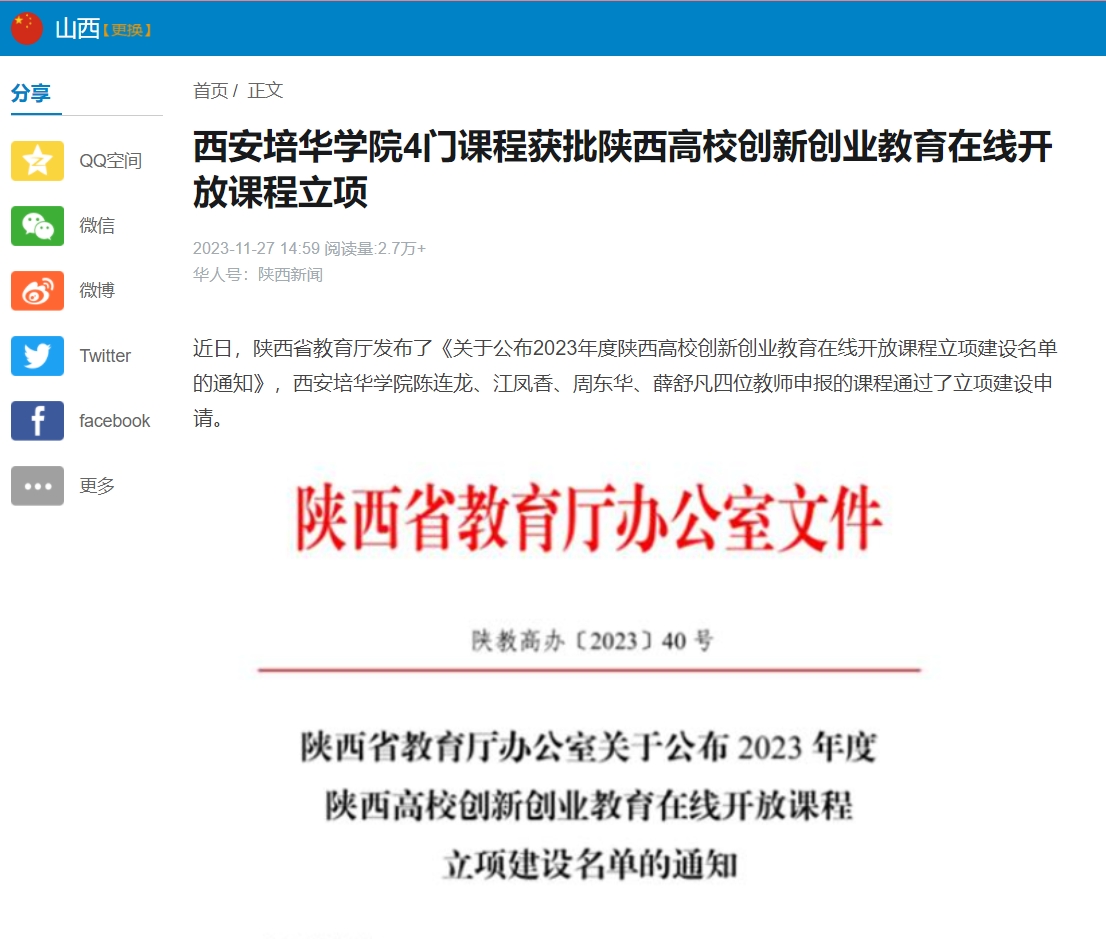This screenshot has height=939, width=1106.
Task: Share the article with the Twitter icon
Action: click(x=37, y=356)
